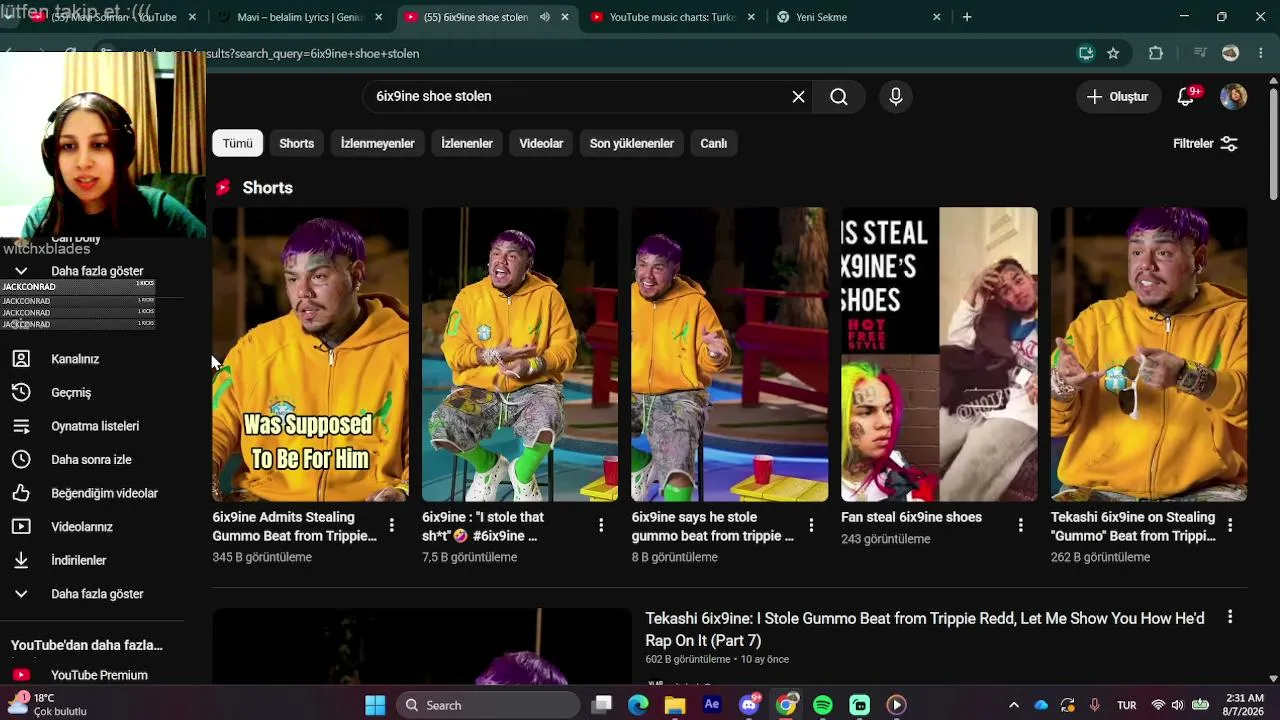Image resolution: width=1280 pixels, height=720 pixels.
Task: Open '6ix9ine says he stole gummo beat' title
Action: (x=712, y=527)
